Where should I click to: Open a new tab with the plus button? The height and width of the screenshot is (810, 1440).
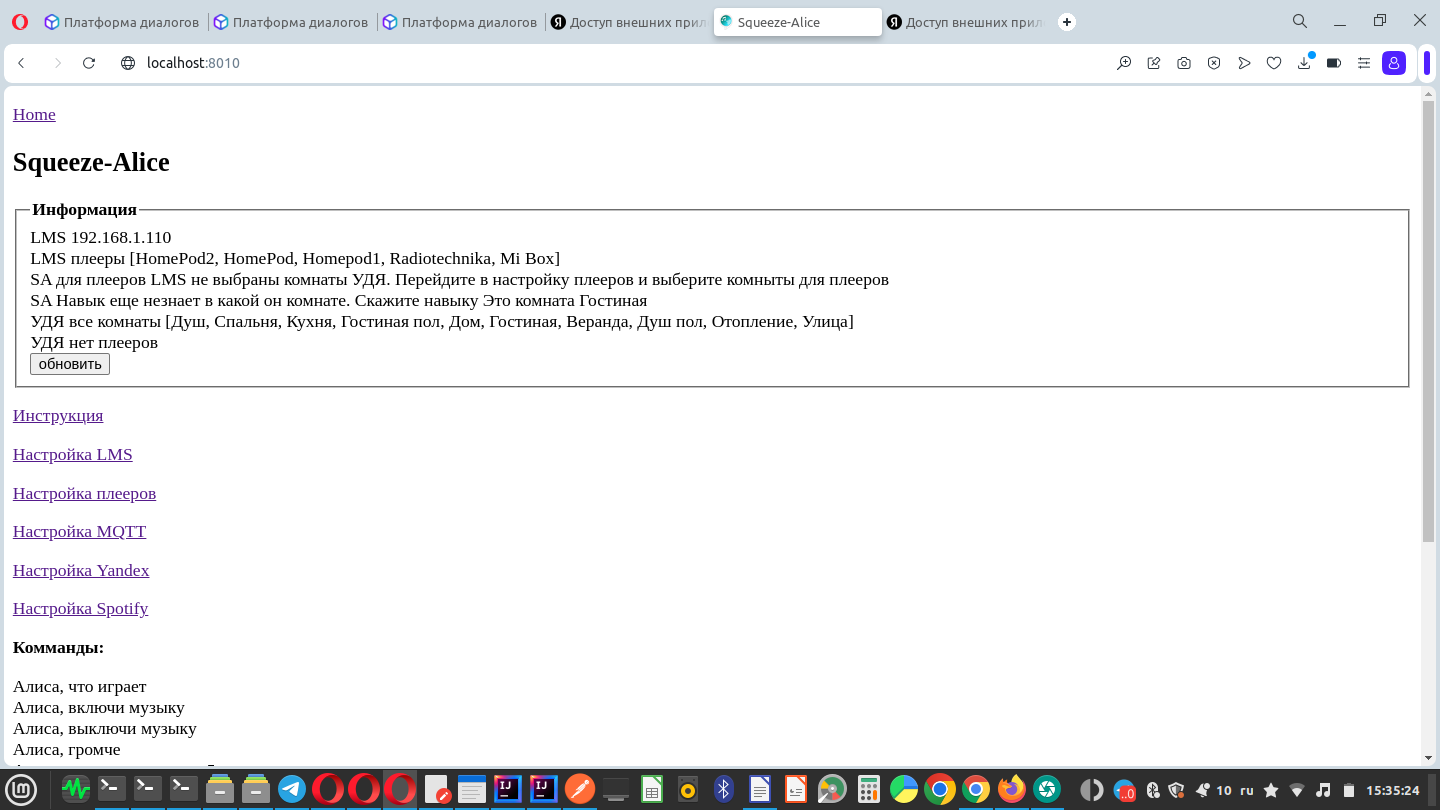1067,22
